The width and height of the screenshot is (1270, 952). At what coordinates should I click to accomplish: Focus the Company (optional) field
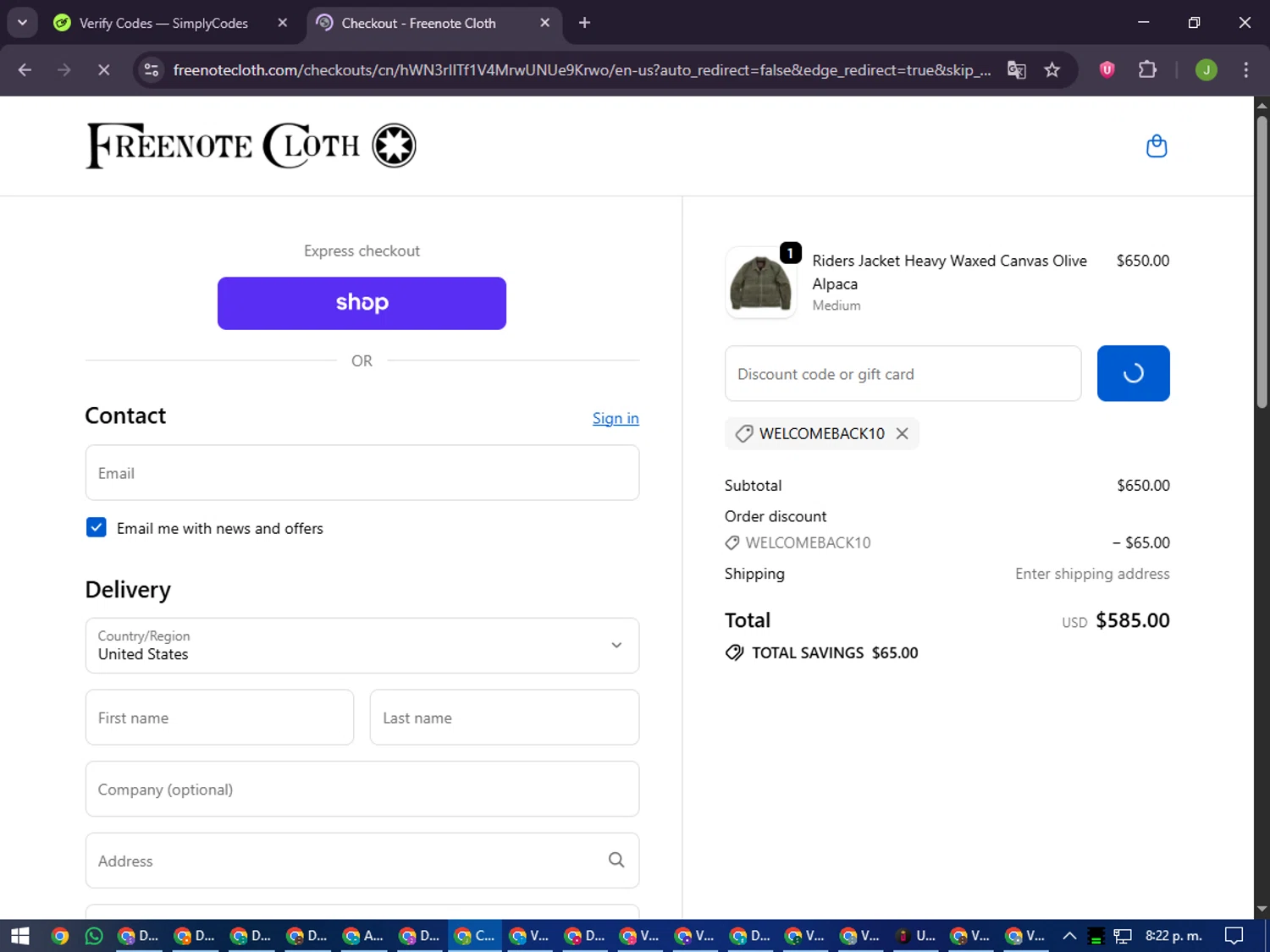(362, 789)
